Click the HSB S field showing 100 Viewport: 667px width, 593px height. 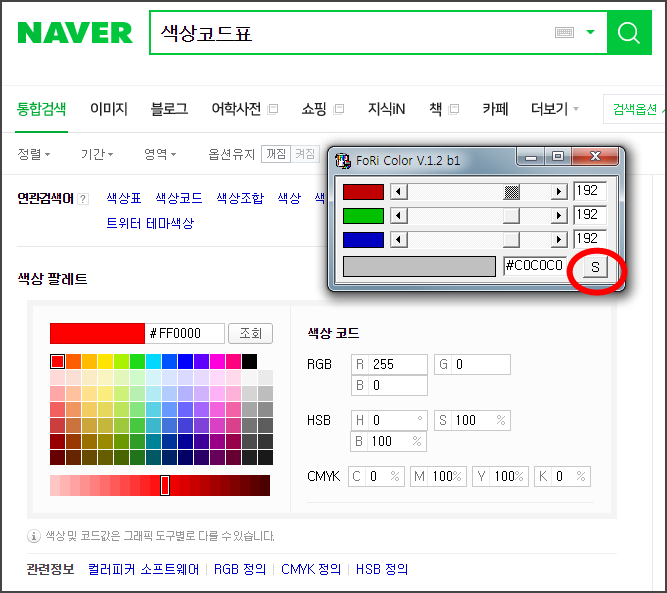tap(472, 421)
